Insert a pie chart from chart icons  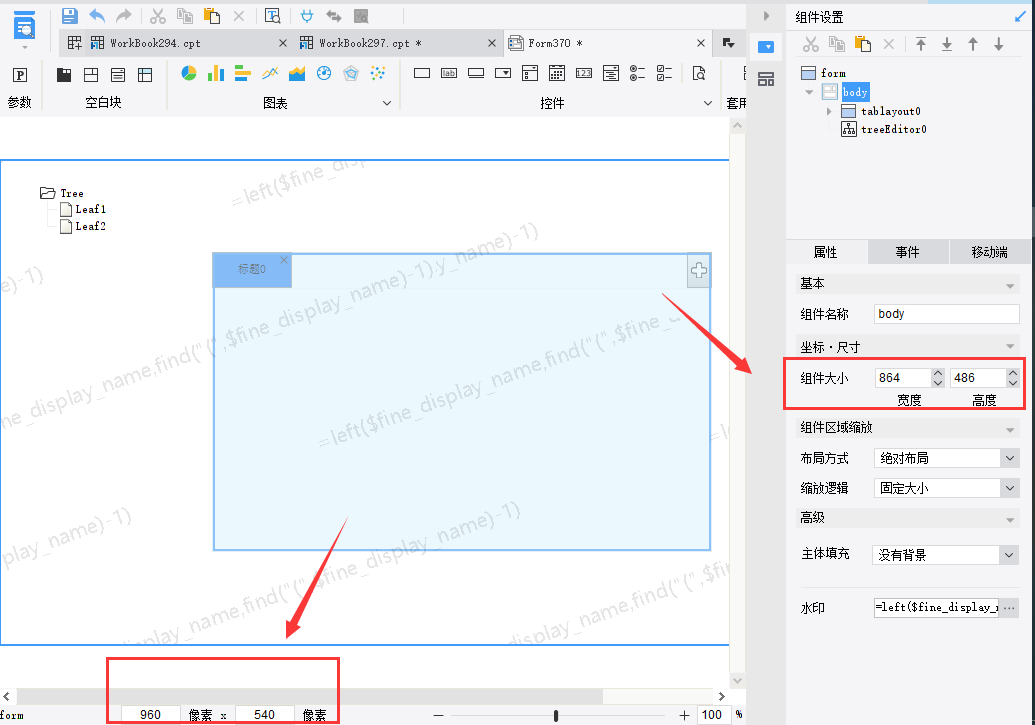(x=189, y=73)
